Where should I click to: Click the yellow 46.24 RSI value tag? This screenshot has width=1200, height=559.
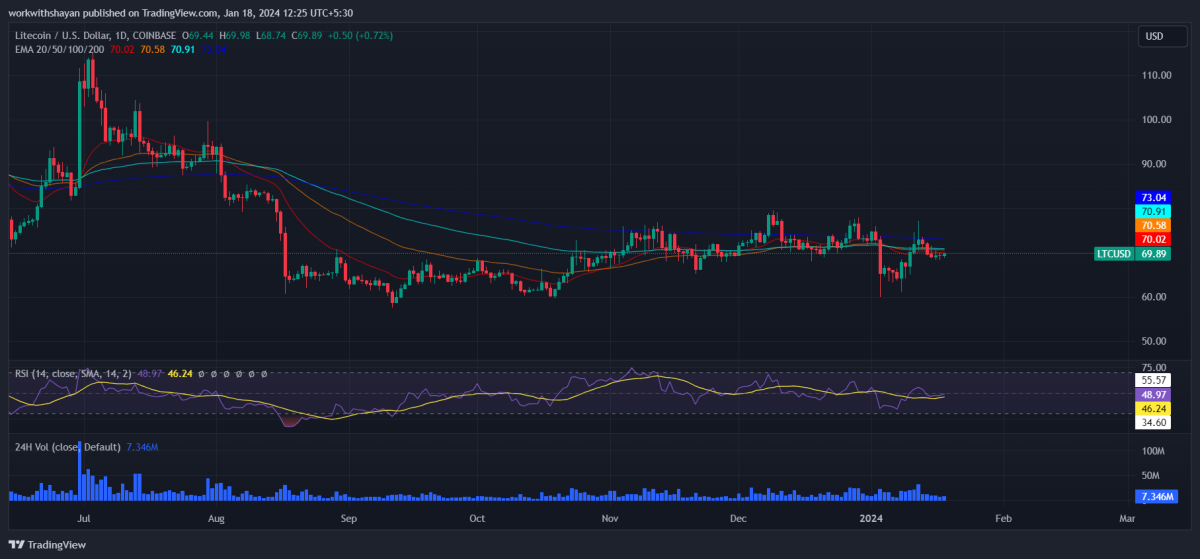point(1153,409)
